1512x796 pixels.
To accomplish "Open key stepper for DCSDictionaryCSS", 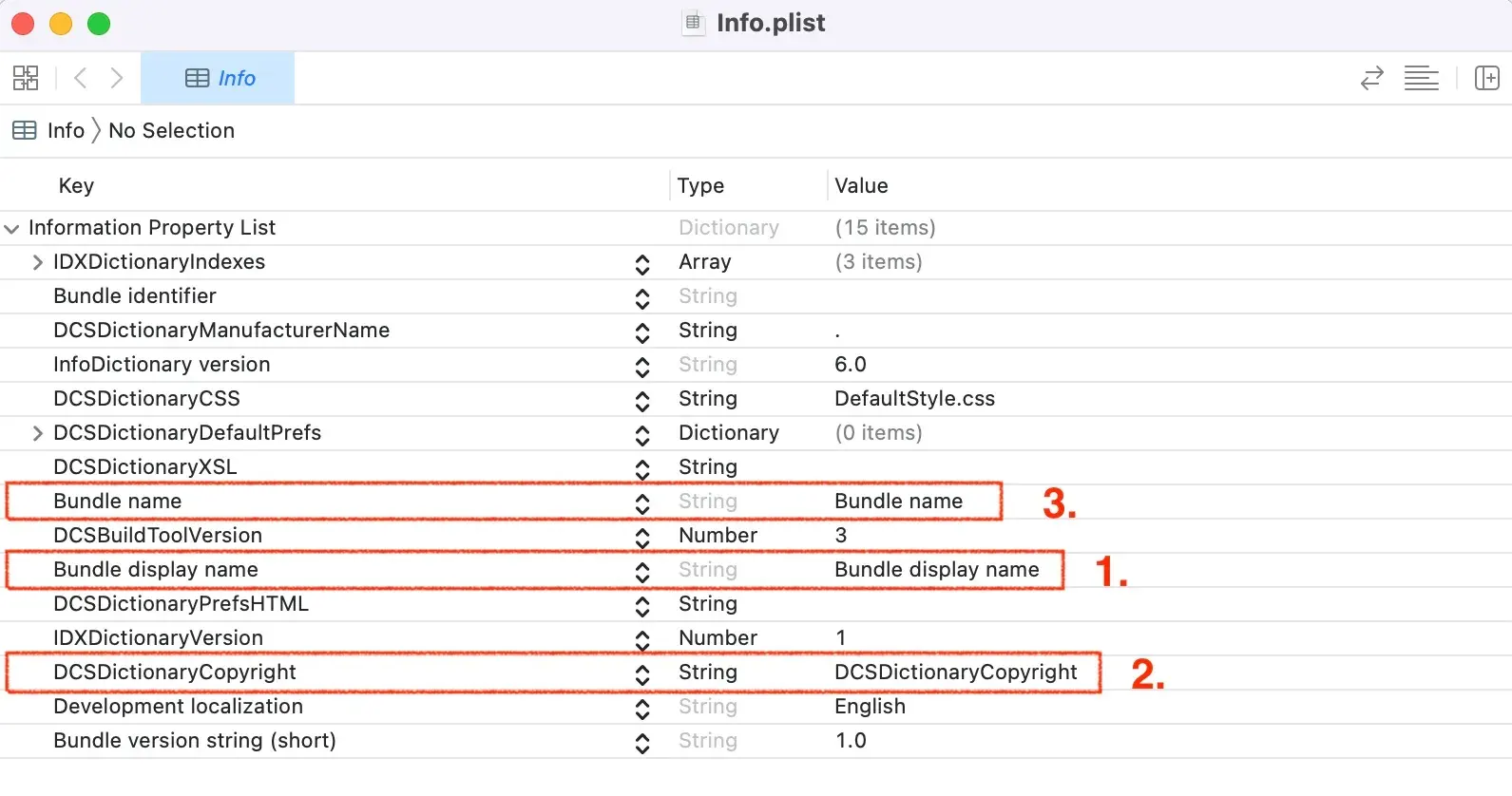I will pos(642,401).
